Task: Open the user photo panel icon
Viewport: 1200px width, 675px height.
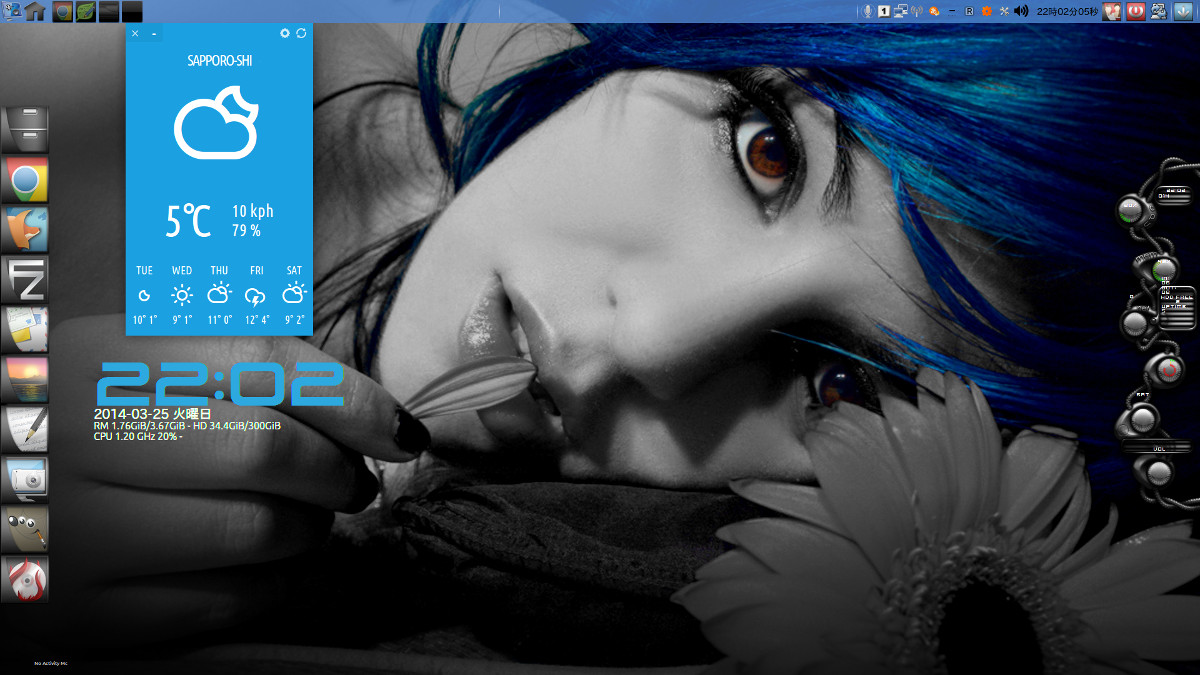Action: [x=1111, y=11]
